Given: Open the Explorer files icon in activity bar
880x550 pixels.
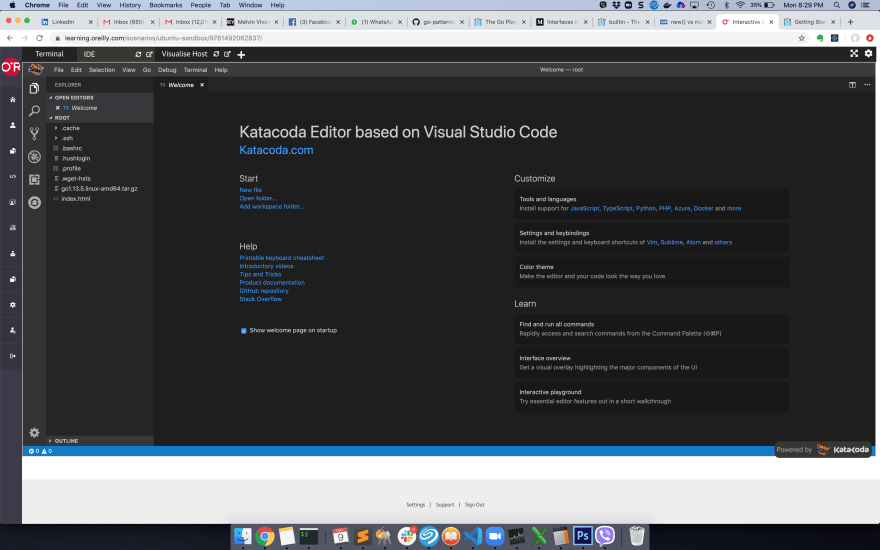Looking at the screenshot, I should pyautogui.click(x=34, y=88).
